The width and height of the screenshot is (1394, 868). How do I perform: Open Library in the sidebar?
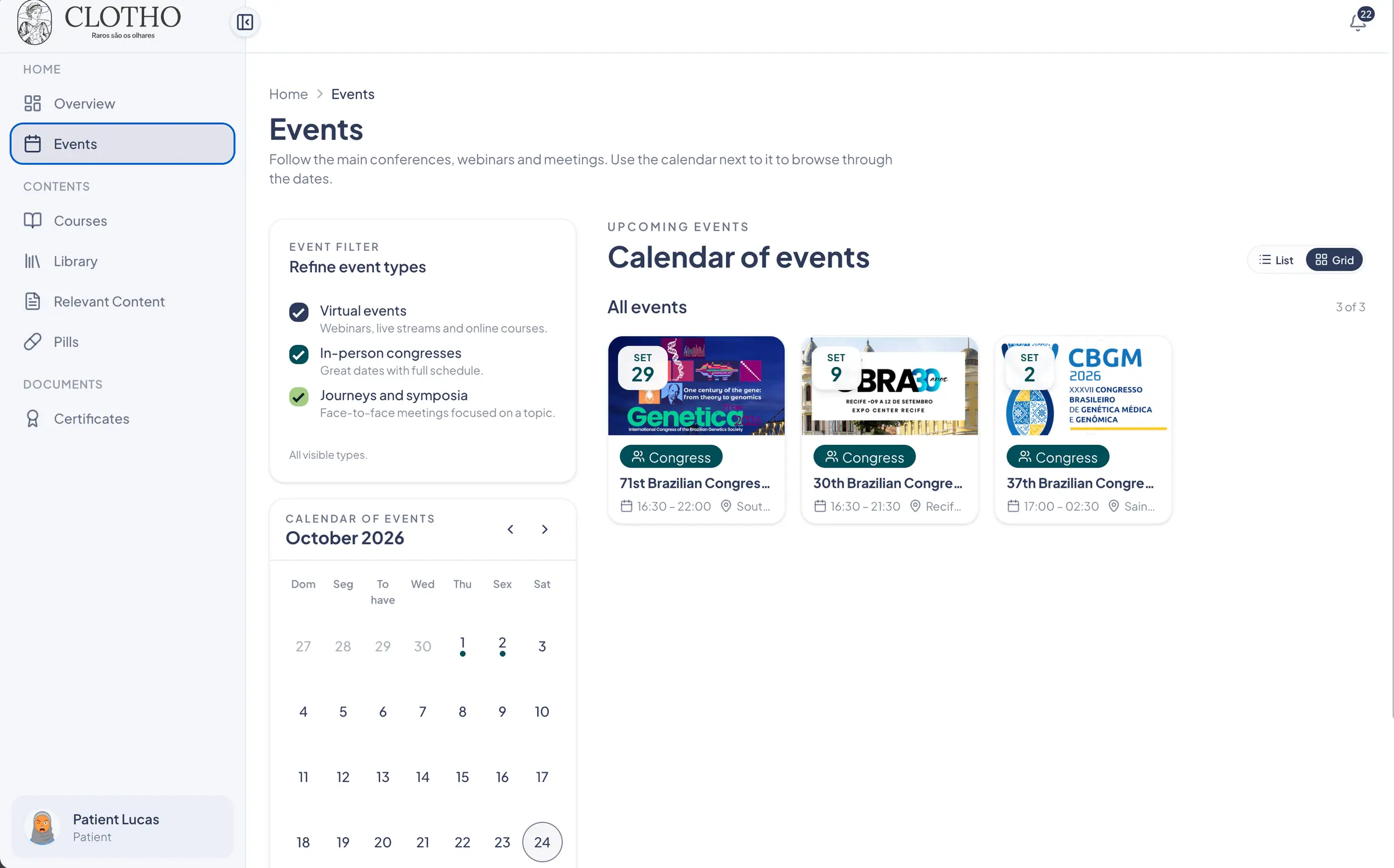click(122, 261)
